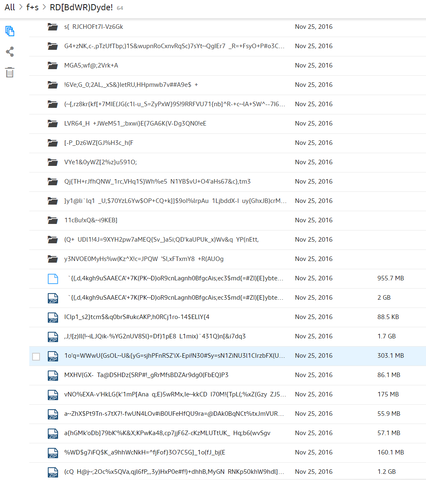Open folder named 11cBufxQ&~i9KEB]
This screenshot has height=480, width=426.
point(91,220)
